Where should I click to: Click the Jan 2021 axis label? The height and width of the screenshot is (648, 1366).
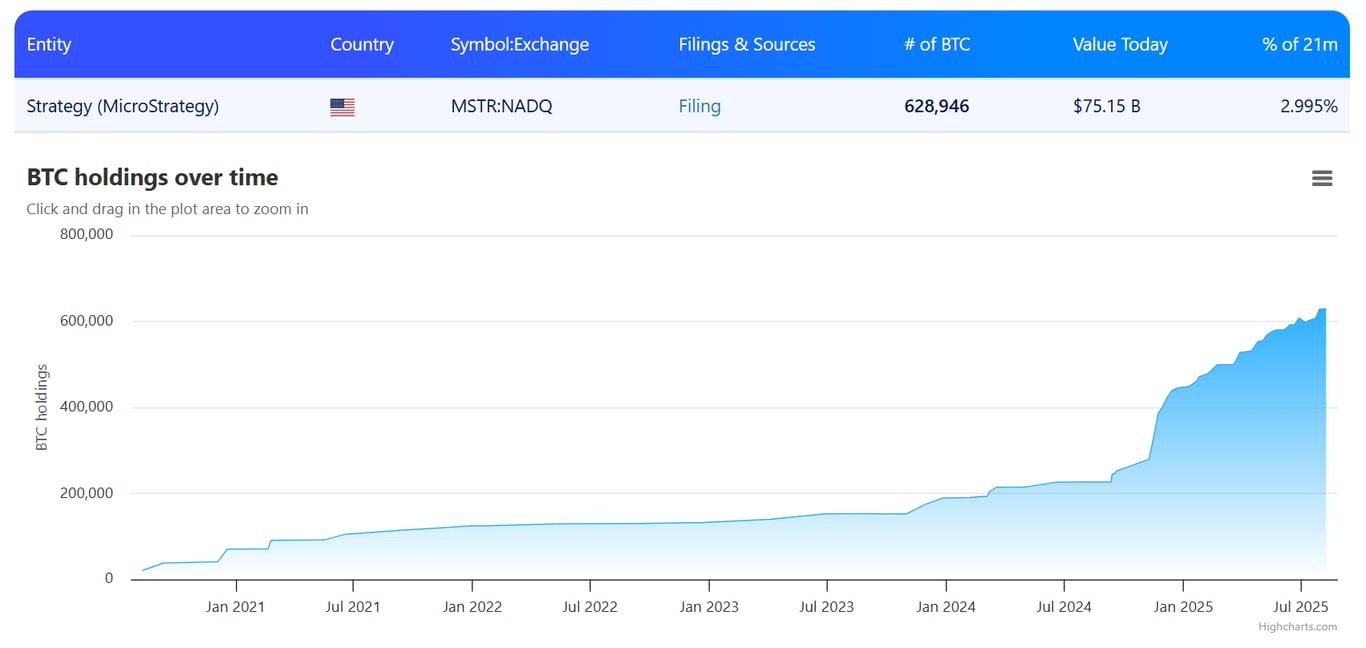236,606
